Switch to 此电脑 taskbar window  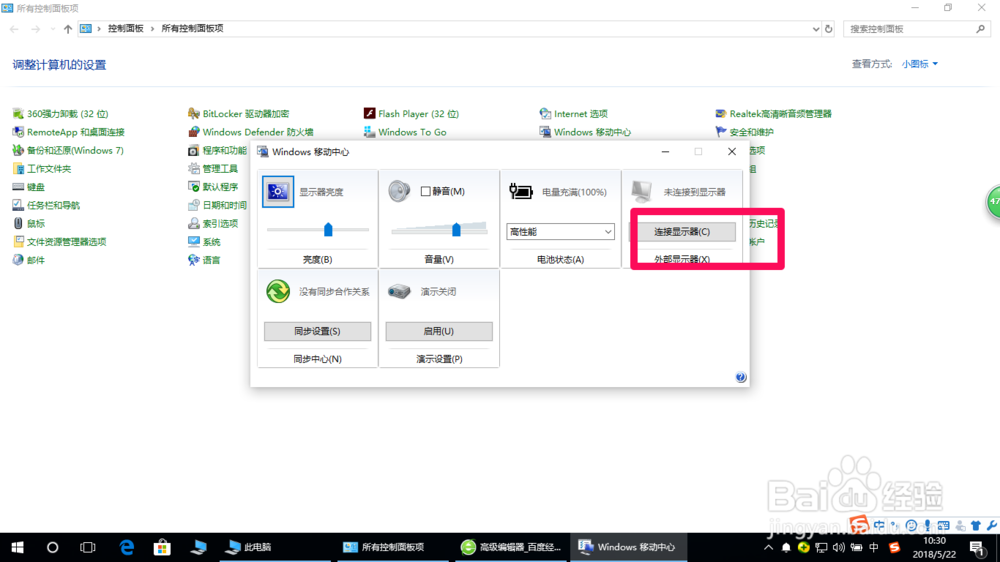pyautogui.click(x=275, y=547)
